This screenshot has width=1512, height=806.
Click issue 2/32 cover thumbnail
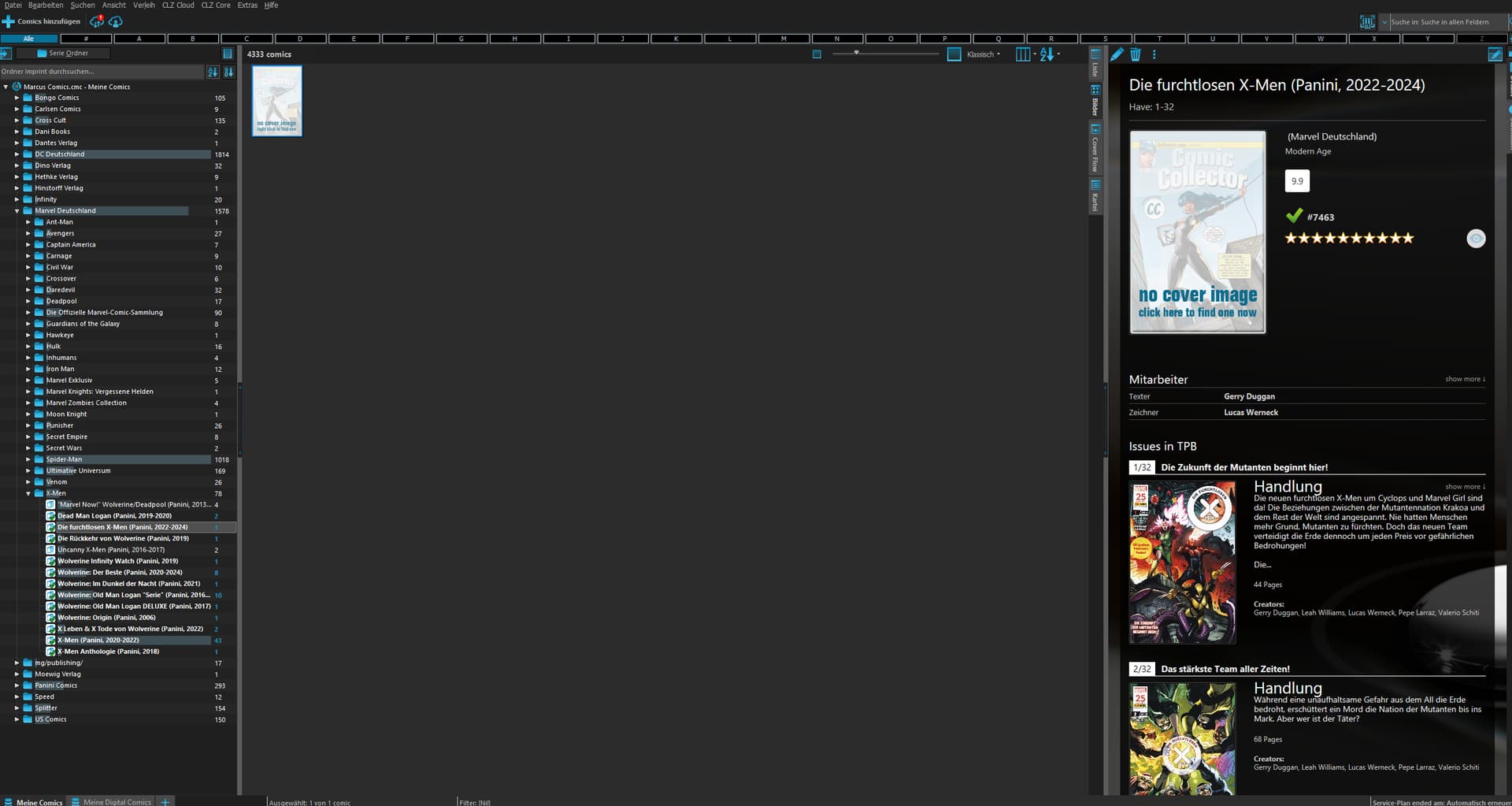pos(1182,738)
